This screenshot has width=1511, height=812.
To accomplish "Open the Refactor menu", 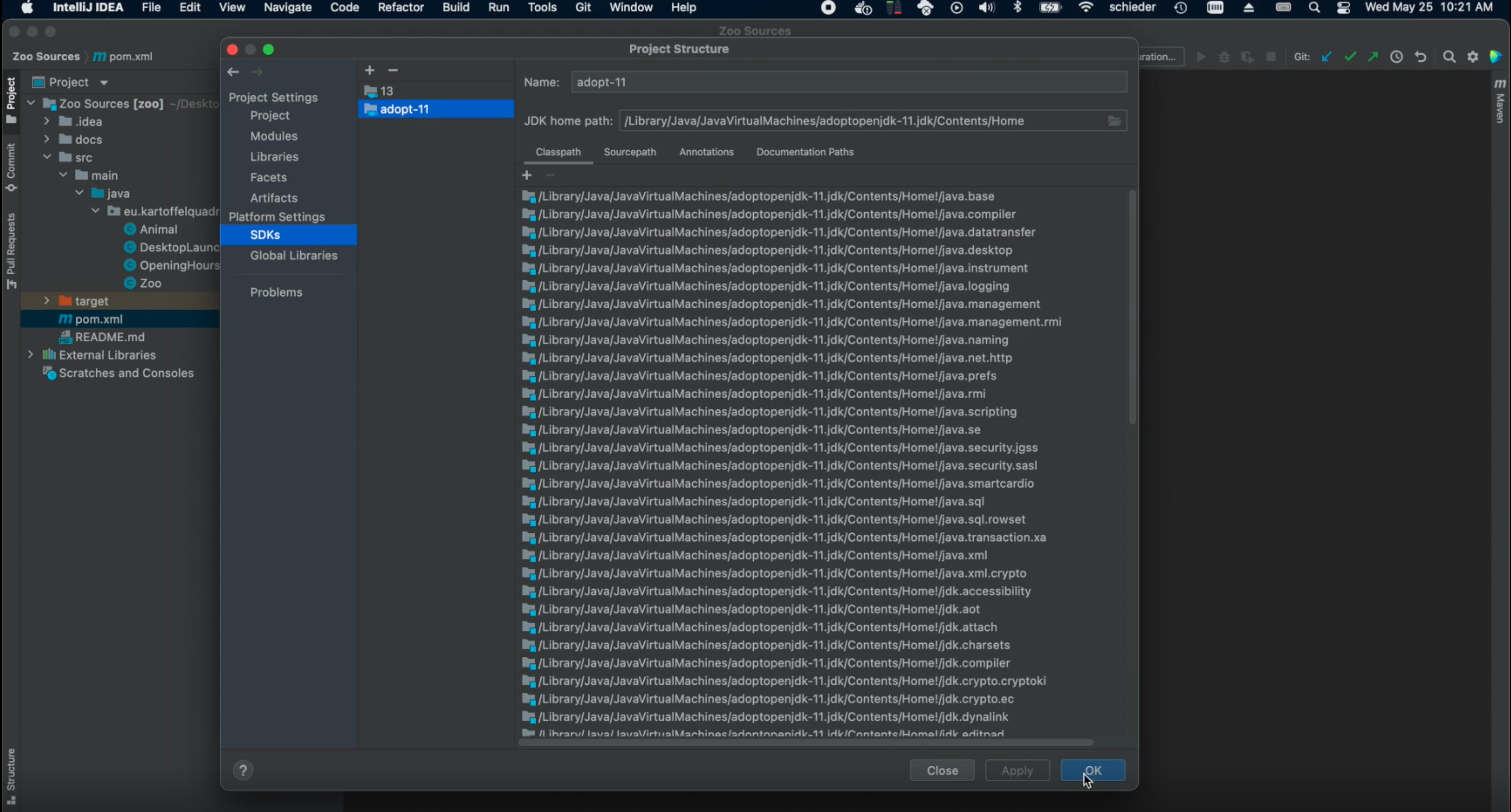I will pyautogui.click(x=400, y=8).
